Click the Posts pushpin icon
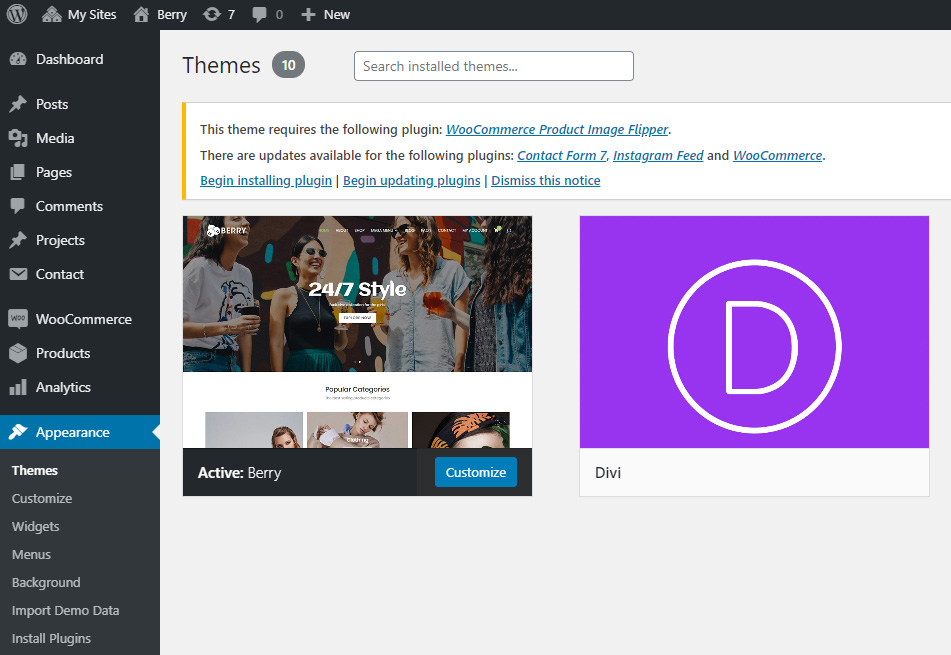 18,104
